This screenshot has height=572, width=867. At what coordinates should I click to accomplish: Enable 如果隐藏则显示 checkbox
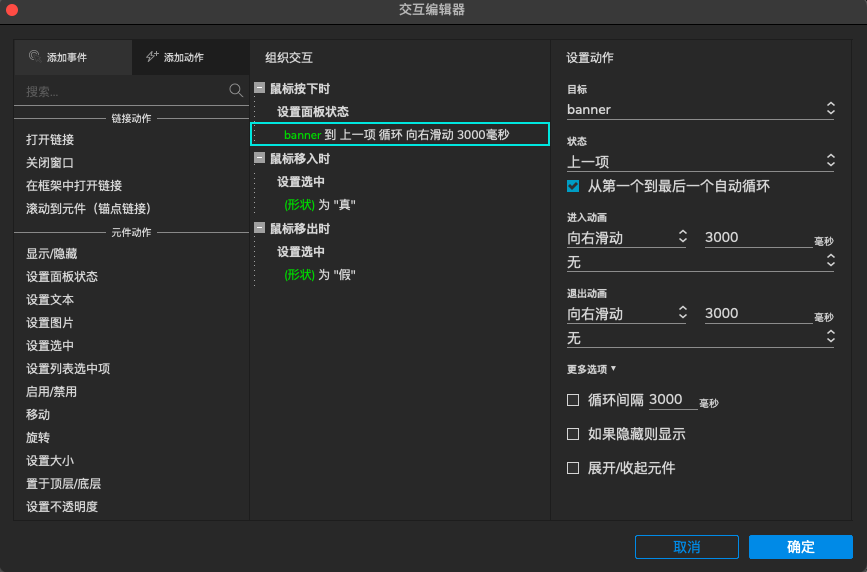pyautogui.click(x=573, y=434)
